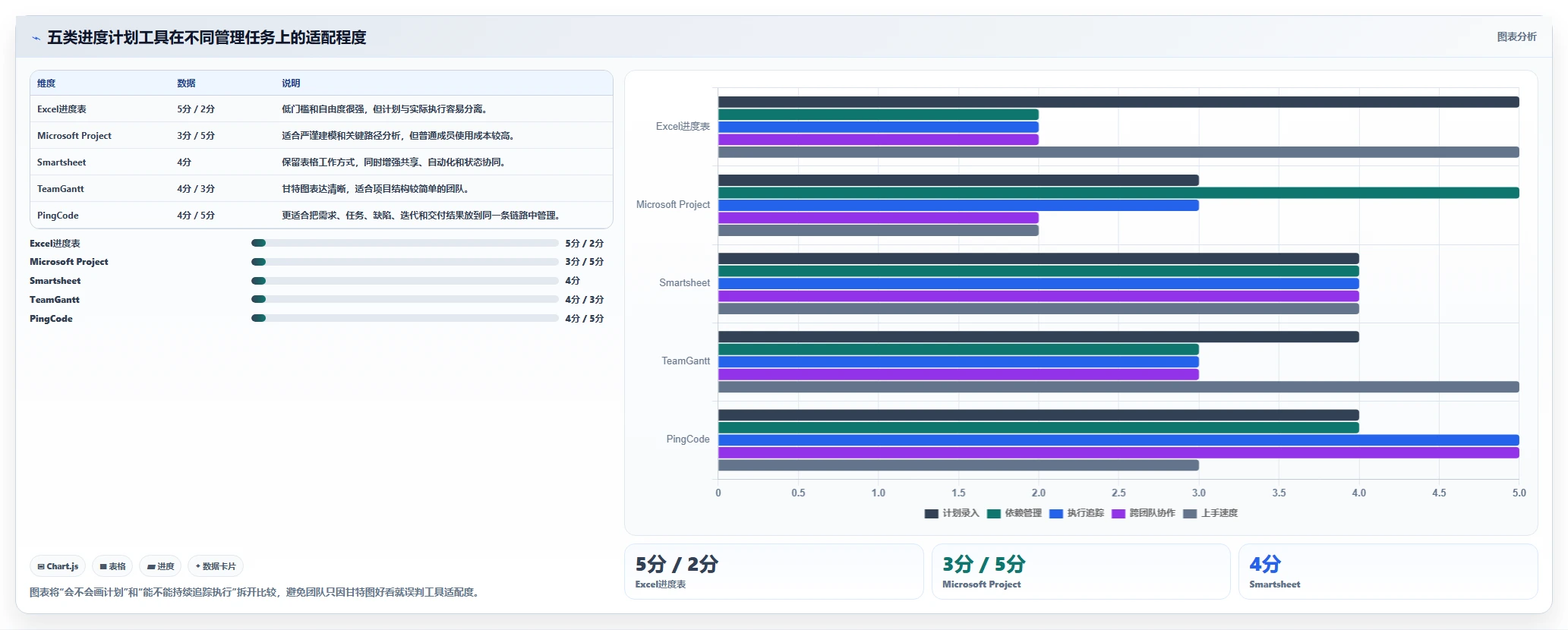Click the 4分 / 3分 score beside TeamGantt progress bar
The image size is (1568, 630).
pyautogui.click(x=584, y=300)
